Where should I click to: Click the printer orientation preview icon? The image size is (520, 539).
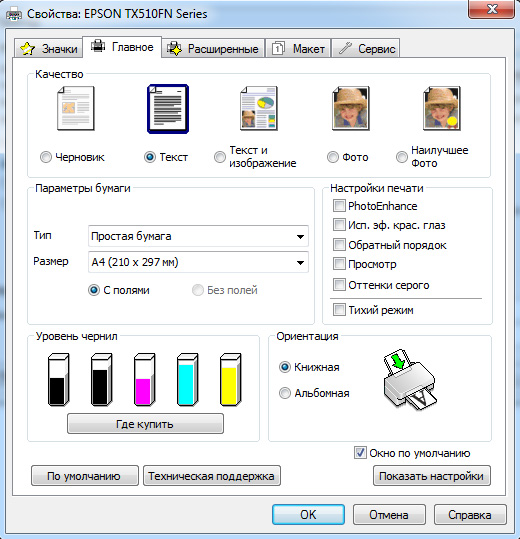410,380
